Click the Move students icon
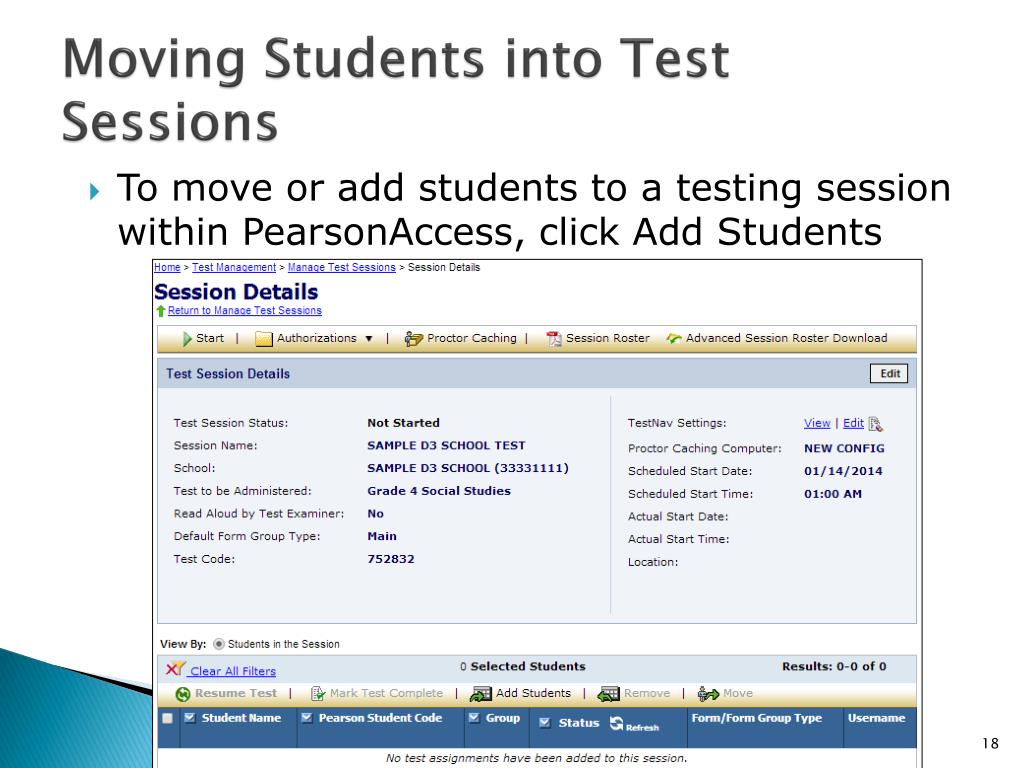 (708, 694)
